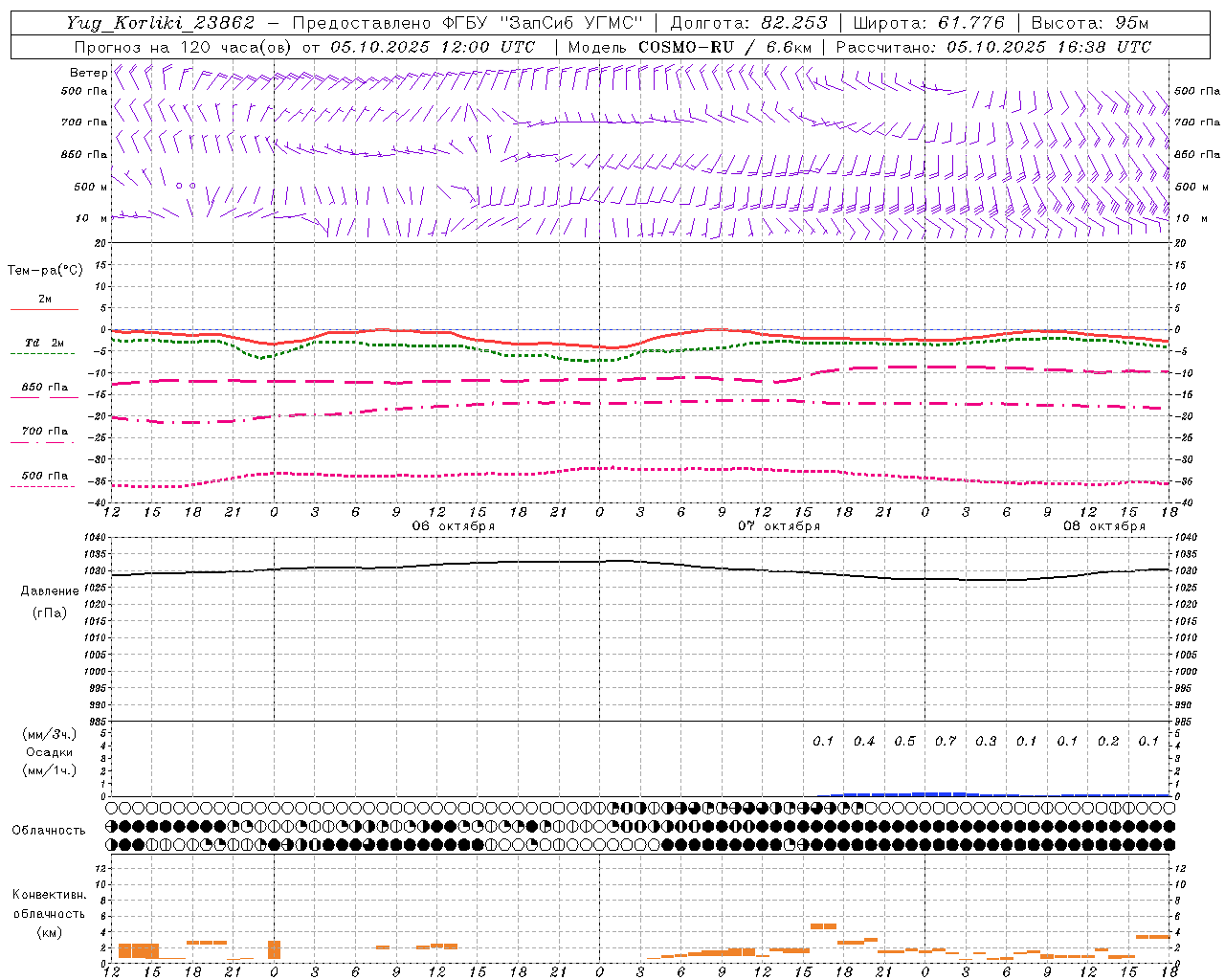
Task: Select the 'Широта: 61.776' header value
Action: [928, 23]
